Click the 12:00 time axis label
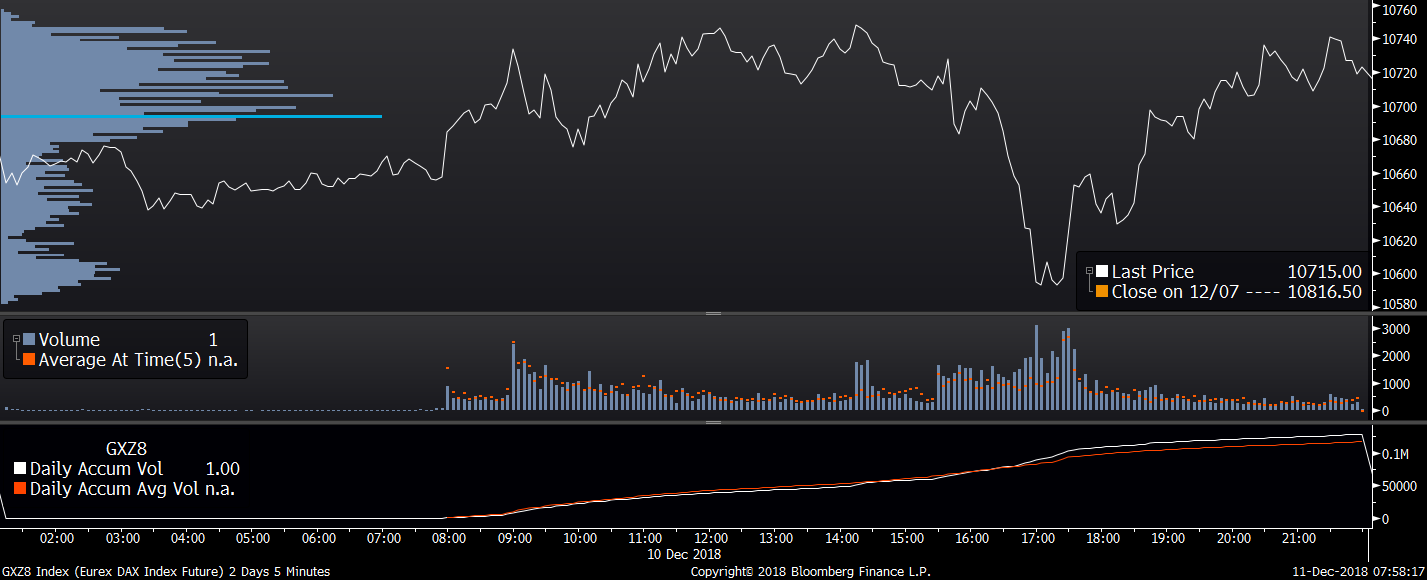This screenshot has width=1427, height=580. tap(711, 538)
